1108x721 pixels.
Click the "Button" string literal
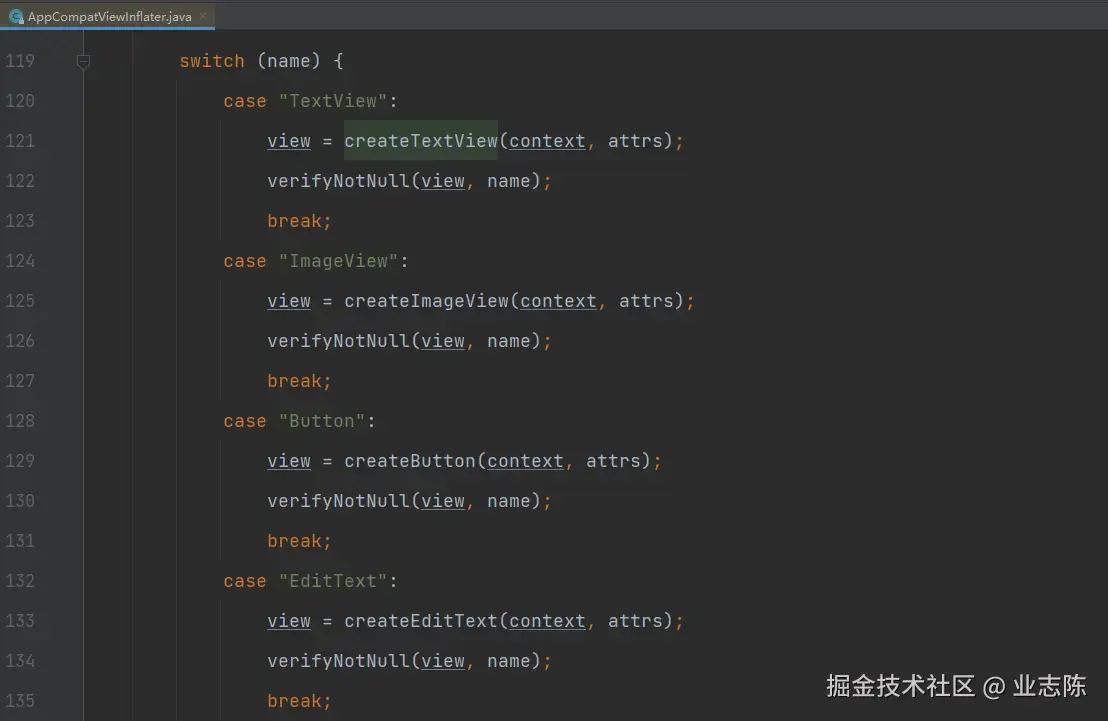(322, 421)
